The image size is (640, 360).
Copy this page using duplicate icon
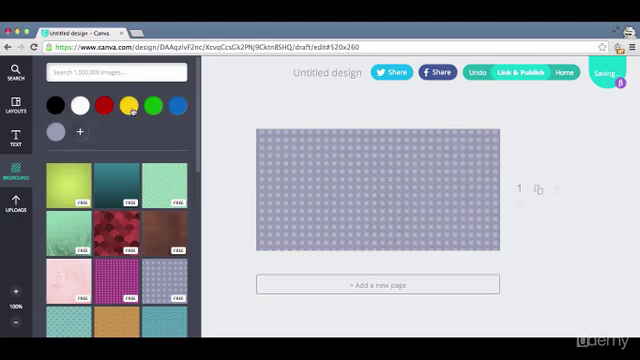tap(538, 189)
